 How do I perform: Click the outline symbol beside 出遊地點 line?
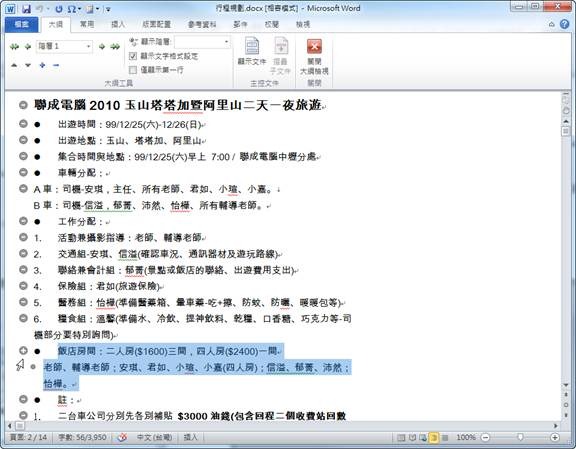click(x=23, y=140)
